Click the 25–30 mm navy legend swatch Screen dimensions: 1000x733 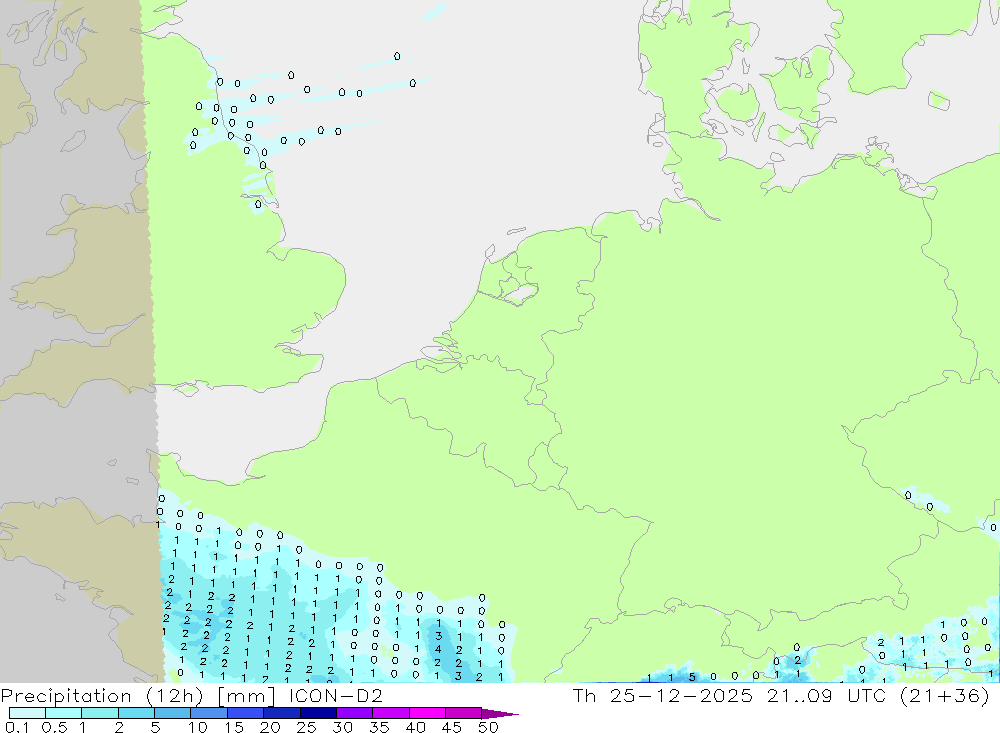[x=318, y=713]
